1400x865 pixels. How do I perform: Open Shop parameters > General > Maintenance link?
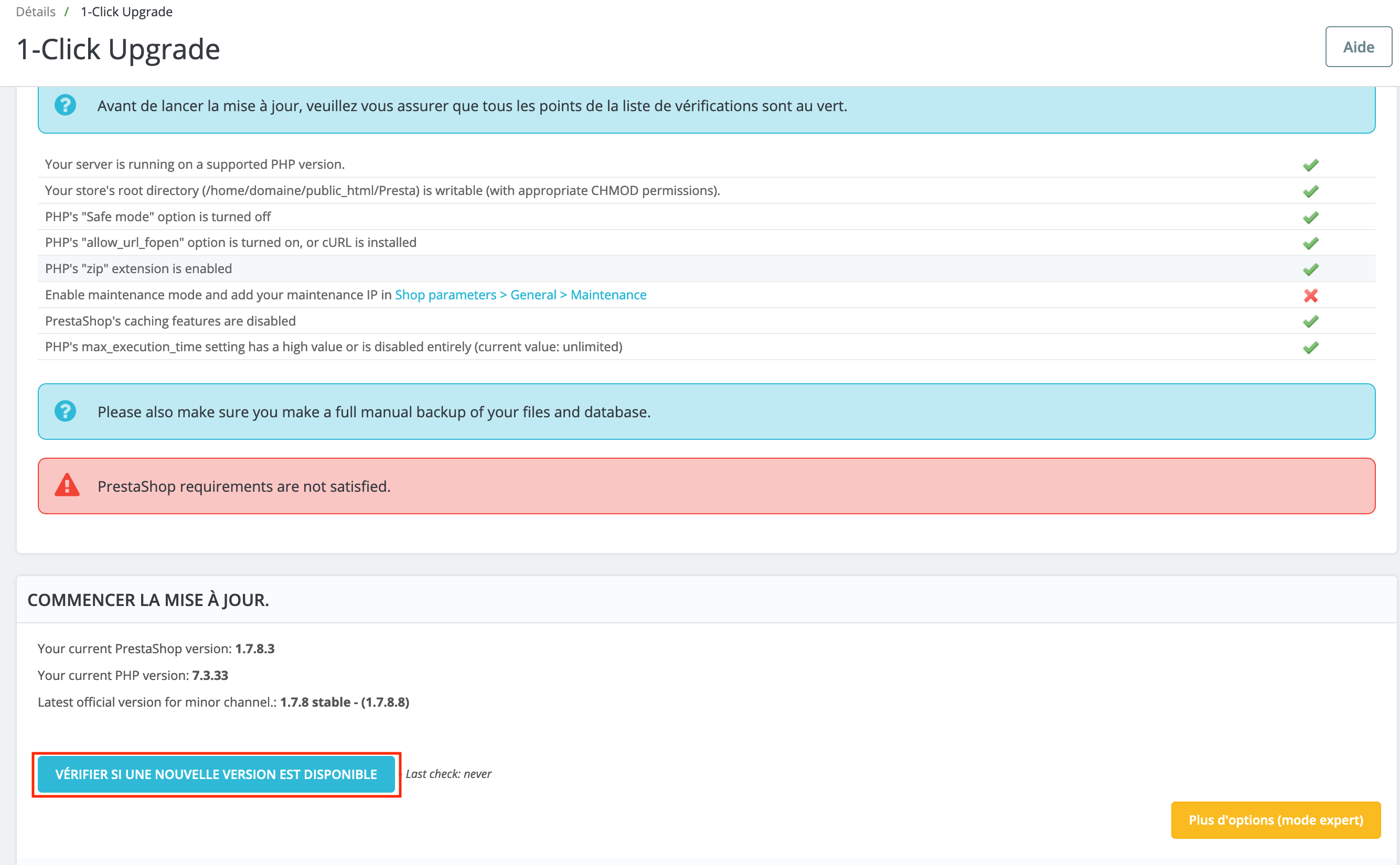(x=520, y=295)
